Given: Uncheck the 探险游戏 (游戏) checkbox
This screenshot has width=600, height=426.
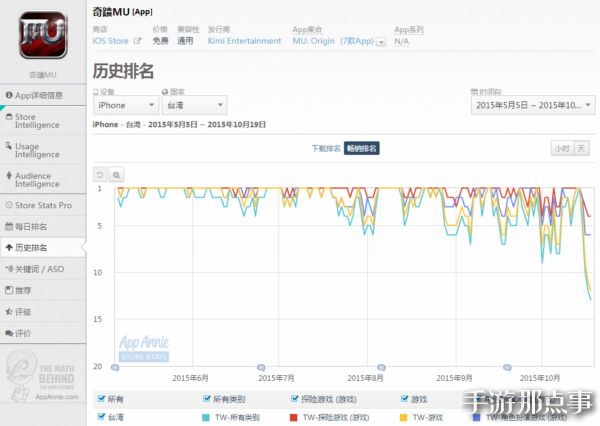Looking at the screenshot, I should (293, 399).
